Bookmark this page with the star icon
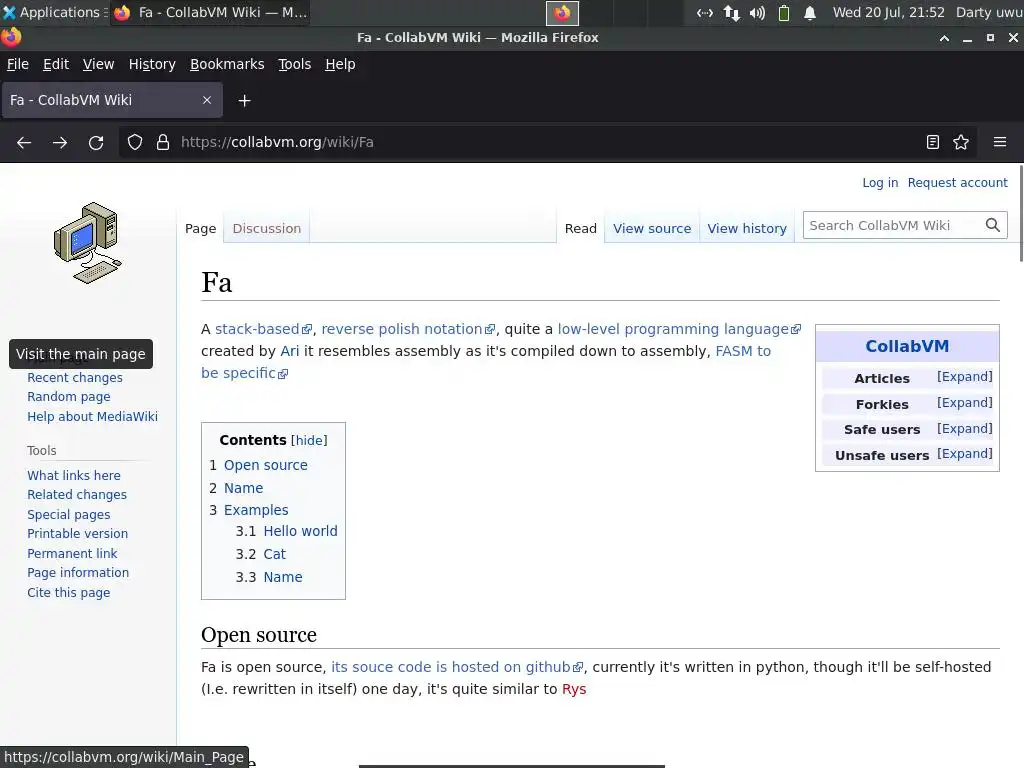 [961, 142]
